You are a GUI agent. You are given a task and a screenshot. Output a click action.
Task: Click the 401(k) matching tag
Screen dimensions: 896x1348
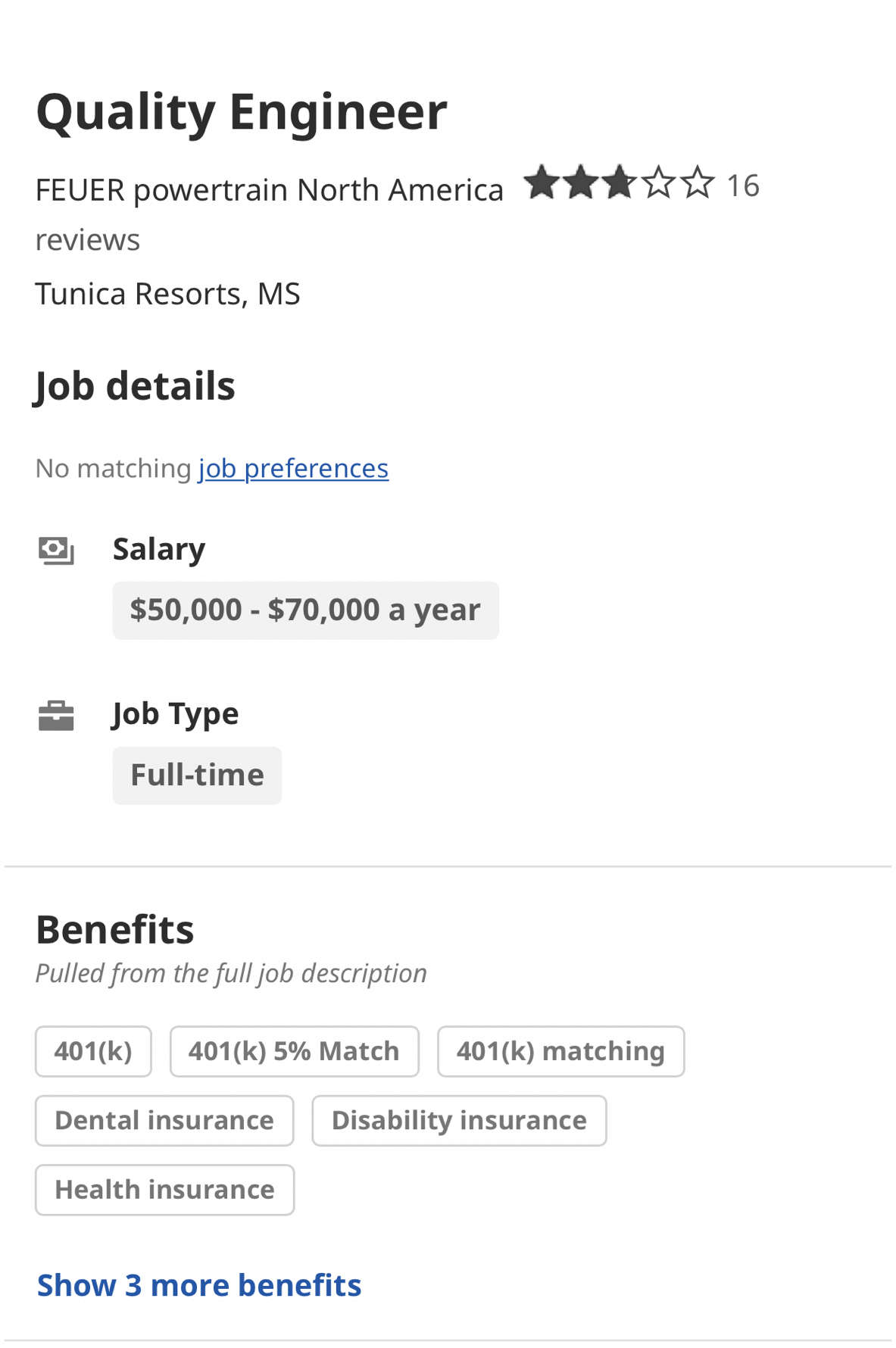click(560, 1051)
